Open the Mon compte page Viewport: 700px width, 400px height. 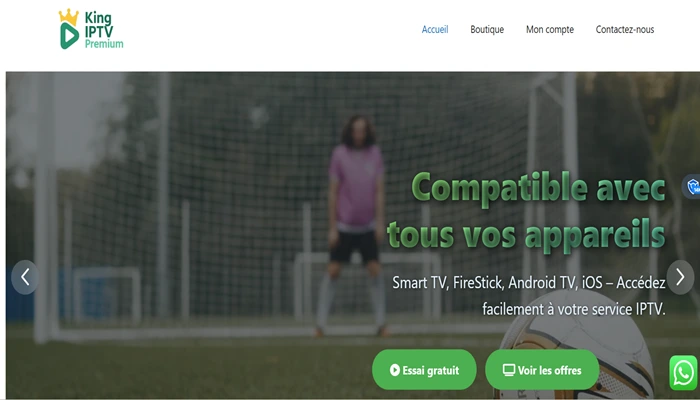pos(550,29)
